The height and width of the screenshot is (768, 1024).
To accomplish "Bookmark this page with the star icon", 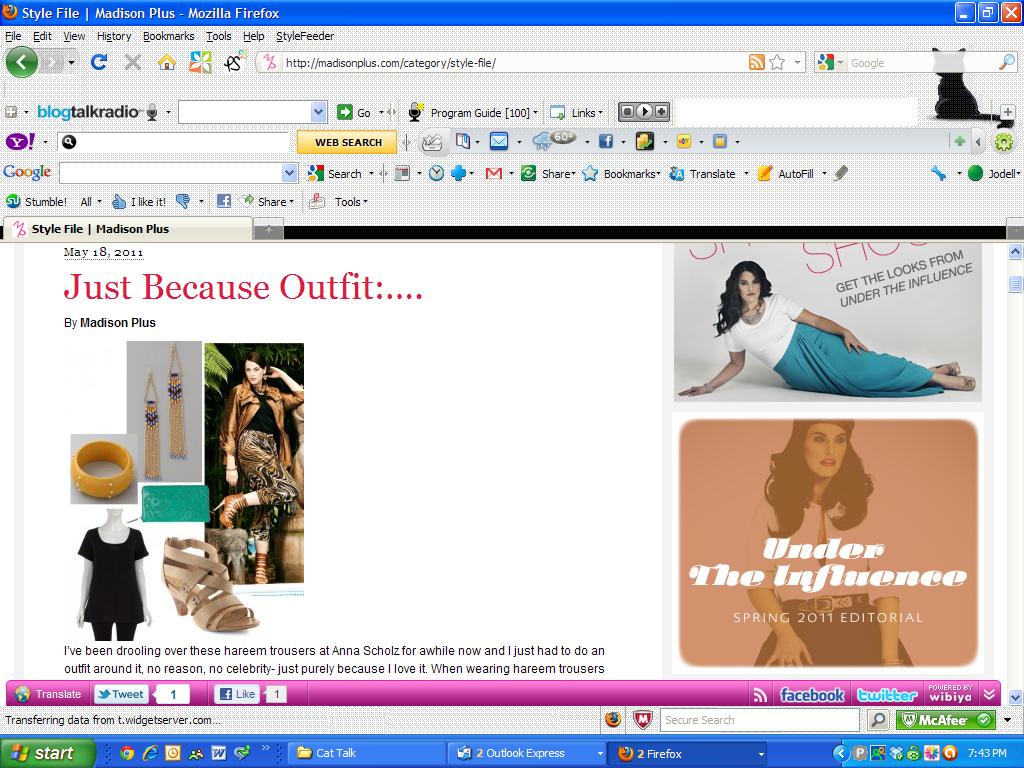I will (x=777, y=63).
